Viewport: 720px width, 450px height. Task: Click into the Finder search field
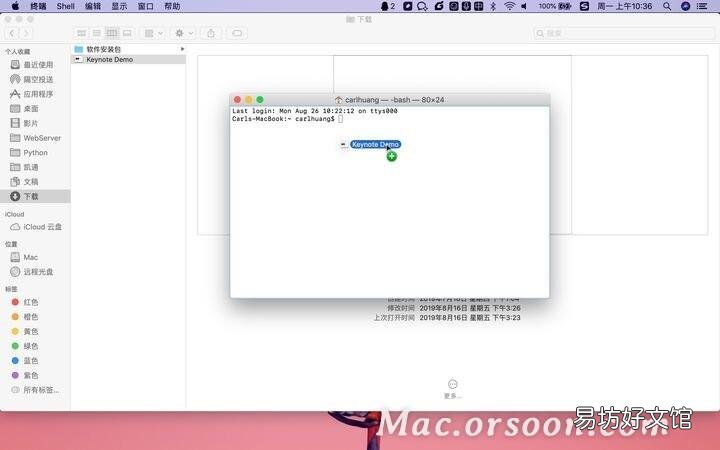[624, 33]
